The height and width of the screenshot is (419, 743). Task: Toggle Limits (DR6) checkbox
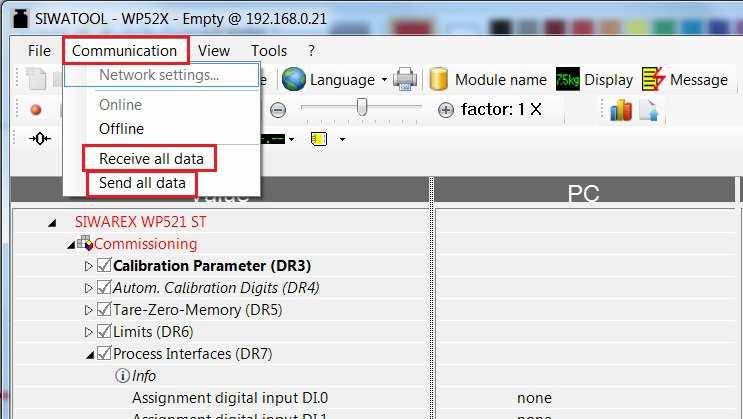(104, 330)
